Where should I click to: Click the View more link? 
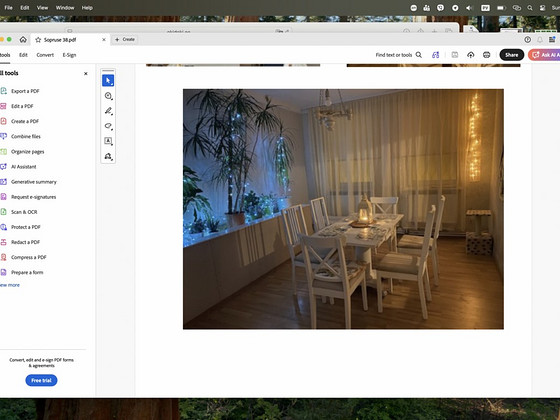[x=10, y=285]
